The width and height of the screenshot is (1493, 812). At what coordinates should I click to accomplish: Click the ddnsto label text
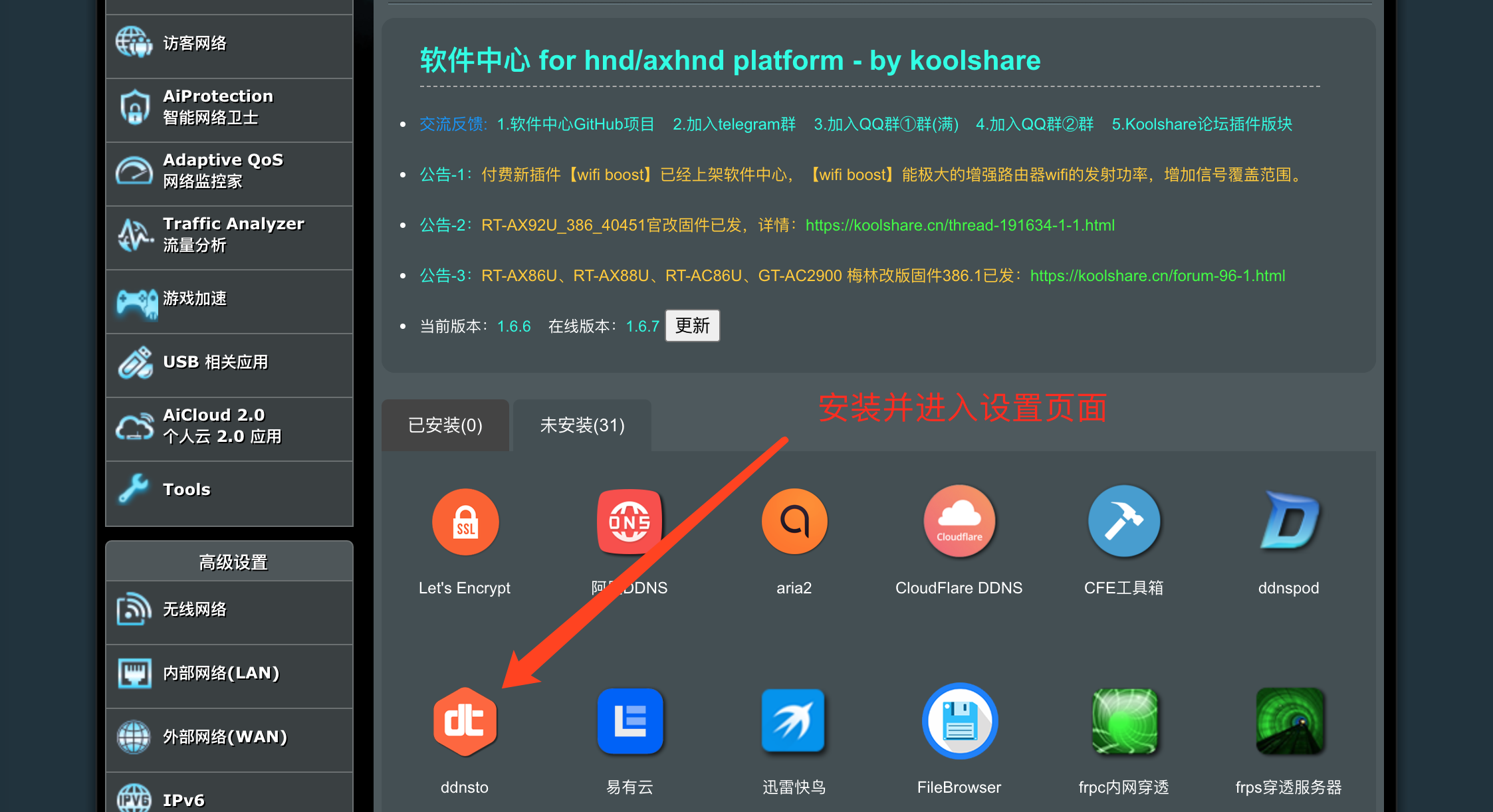[465, 787]
